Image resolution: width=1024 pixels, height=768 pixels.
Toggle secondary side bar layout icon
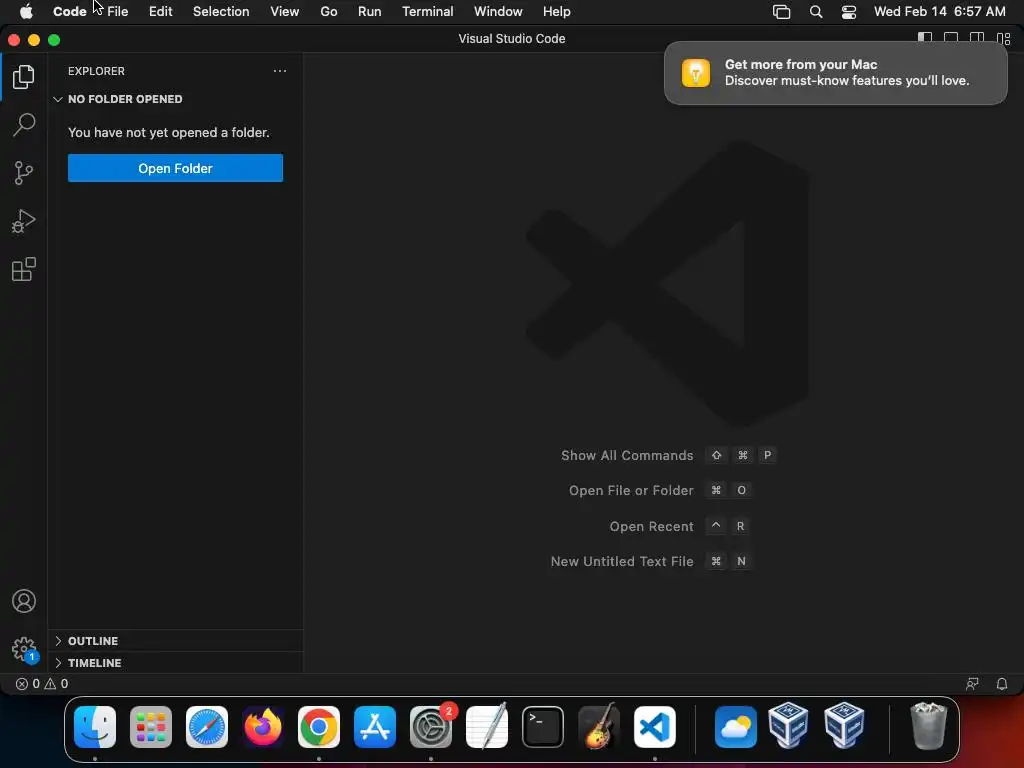(977, 39)
